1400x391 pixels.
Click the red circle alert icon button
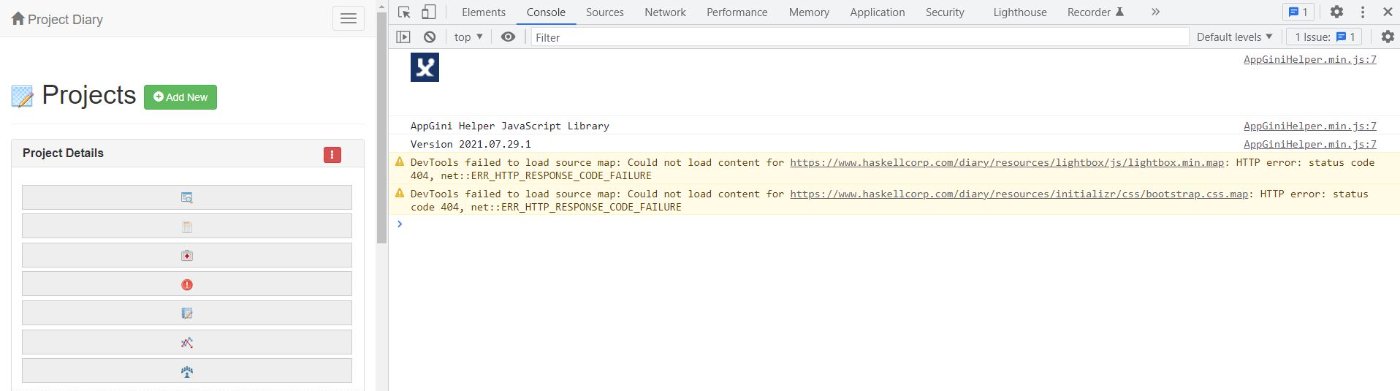187,284
